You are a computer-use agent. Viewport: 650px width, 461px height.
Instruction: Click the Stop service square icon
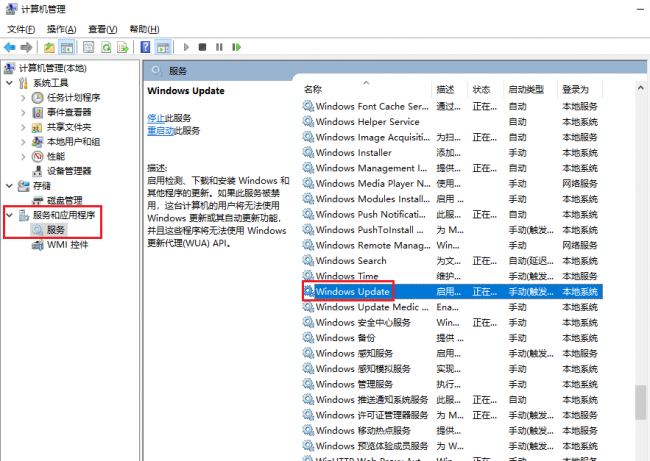point(202,47)
